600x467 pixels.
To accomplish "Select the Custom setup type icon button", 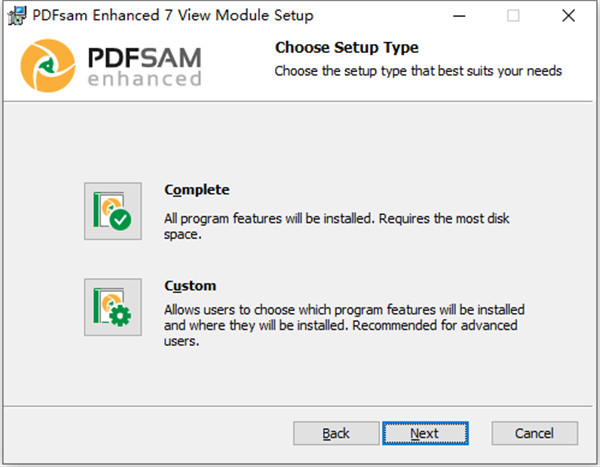I will tap(113, 306).
